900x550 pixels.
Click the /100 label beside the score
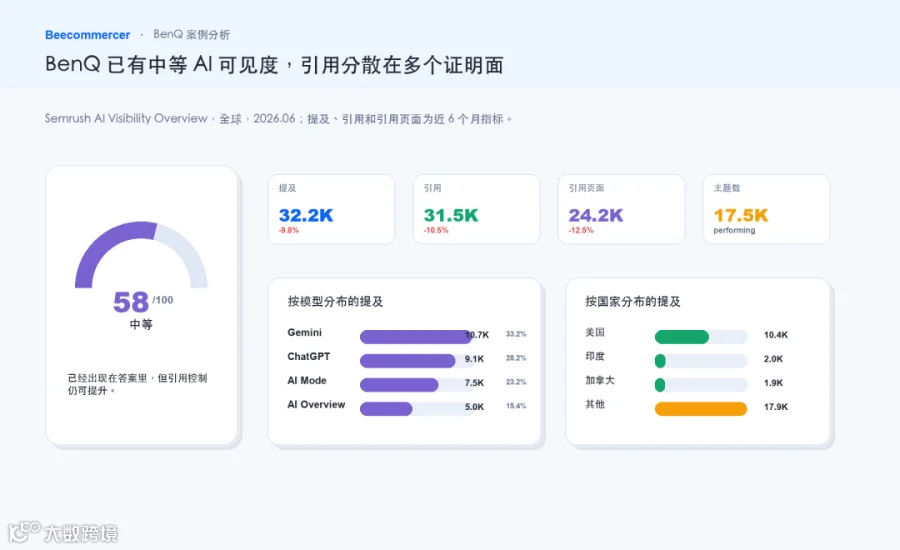pyautogui.click(x=162, y=300)
